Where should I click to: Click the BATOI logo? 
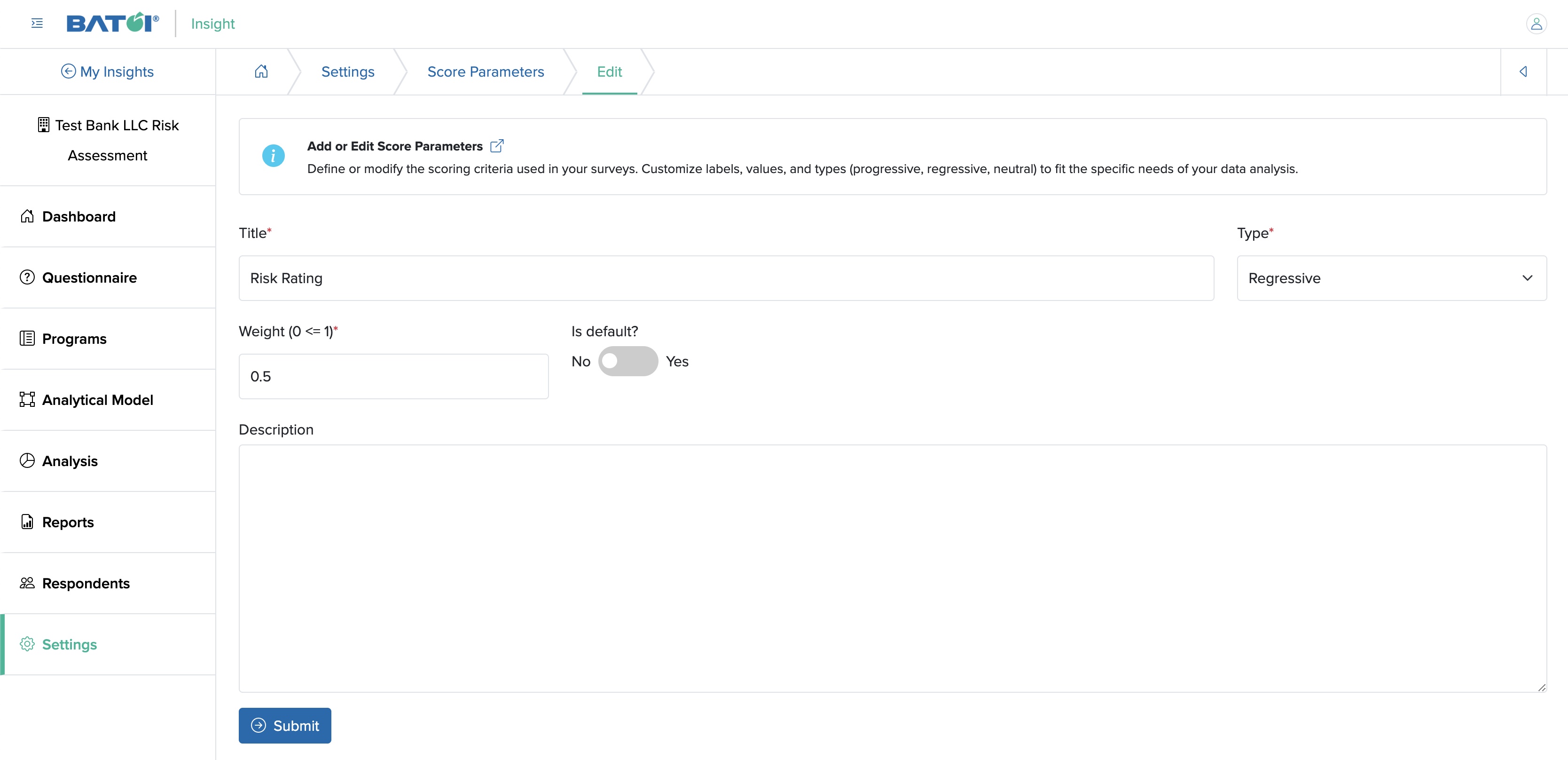[x=113, y=23]
